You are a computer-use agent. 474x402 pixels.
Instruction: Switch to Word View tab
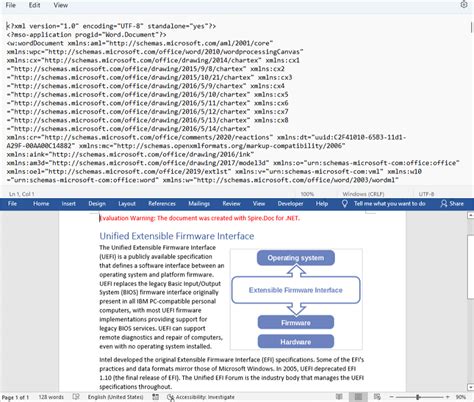tap(259, 204)
